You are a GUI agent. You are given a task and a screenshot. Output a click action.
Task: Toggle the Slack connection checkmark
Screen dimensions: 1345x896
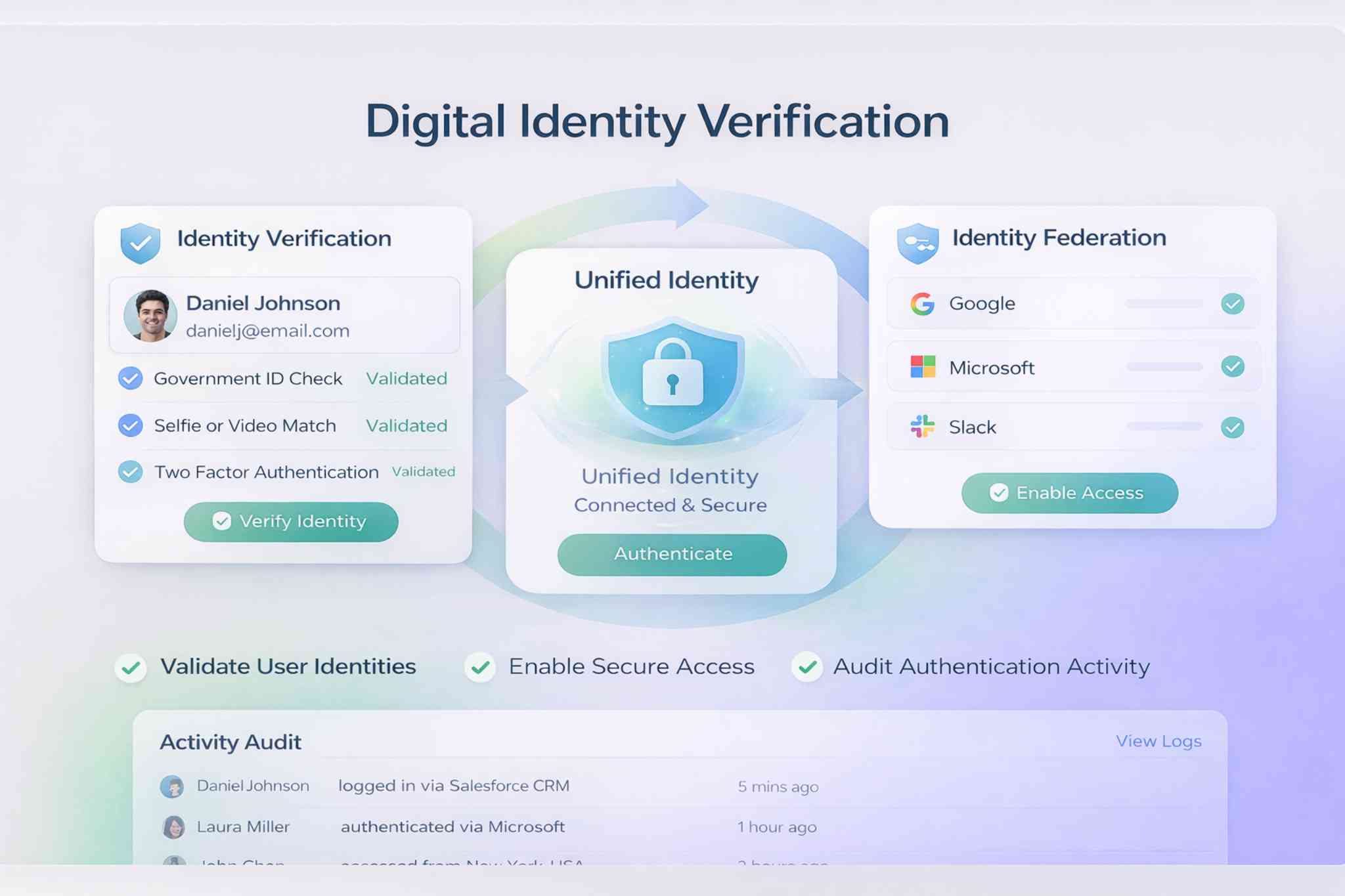coord(1233,427)
